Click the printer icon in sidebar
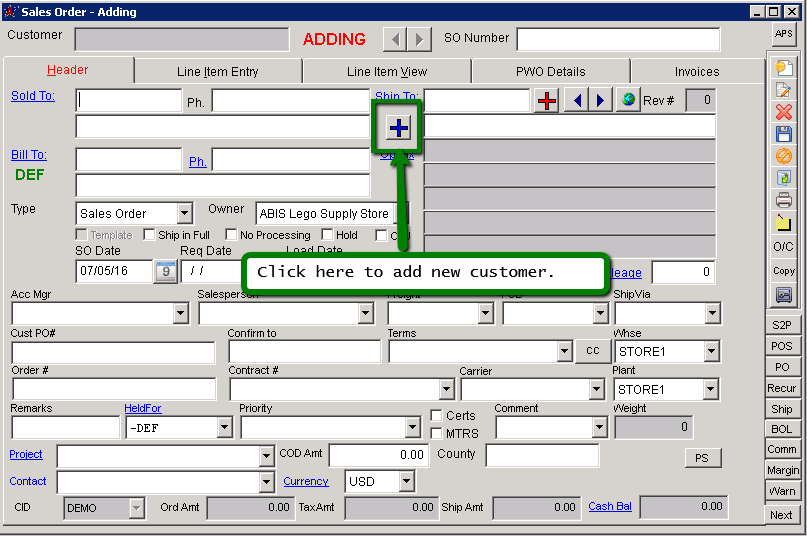This screenshot has width=807, height=536. point(783,200)
